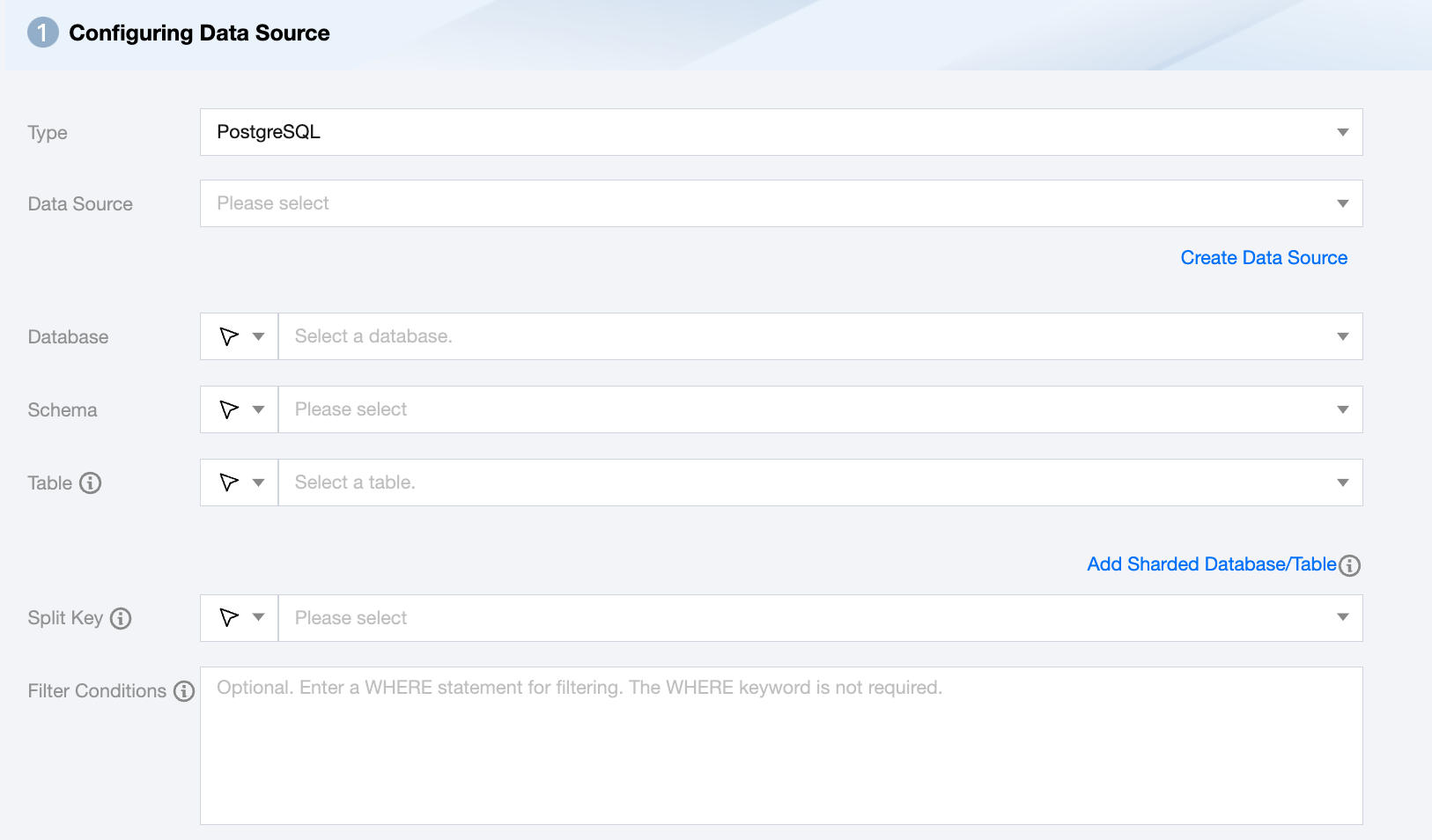Expand the Table mode selector arrow
The image size is (1432, 840).
click(x=259, y=483)
